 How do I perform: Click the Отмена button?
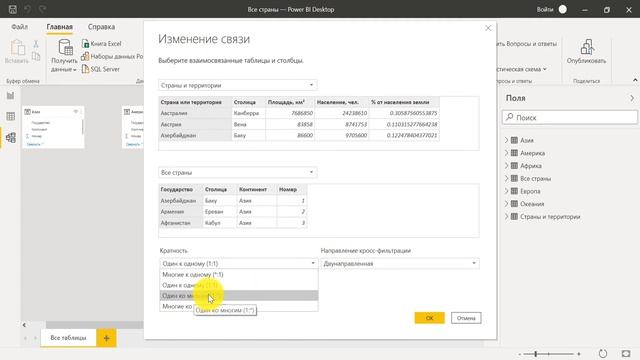click(x=466, y=318)
